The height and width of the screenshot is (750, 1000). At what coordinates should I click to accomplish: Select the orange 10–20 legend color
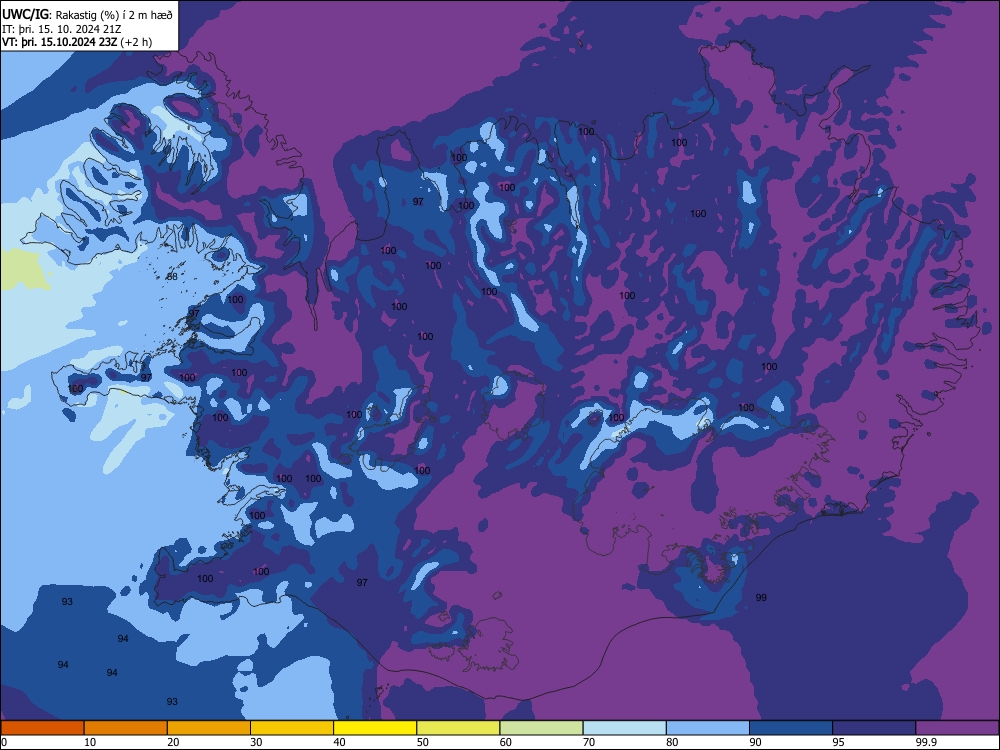tap(126, 728)
